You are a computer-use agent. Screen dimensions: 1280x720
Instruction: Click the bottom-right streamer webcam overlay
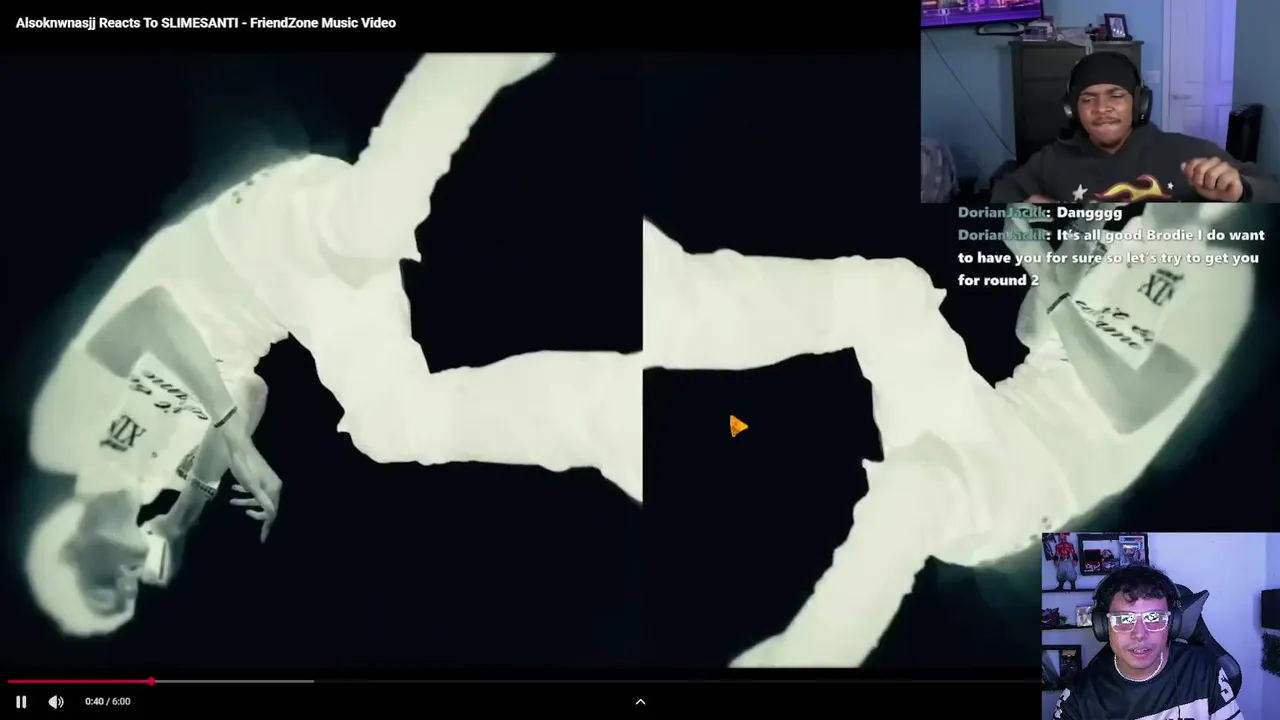click(x=1160, y=626)
